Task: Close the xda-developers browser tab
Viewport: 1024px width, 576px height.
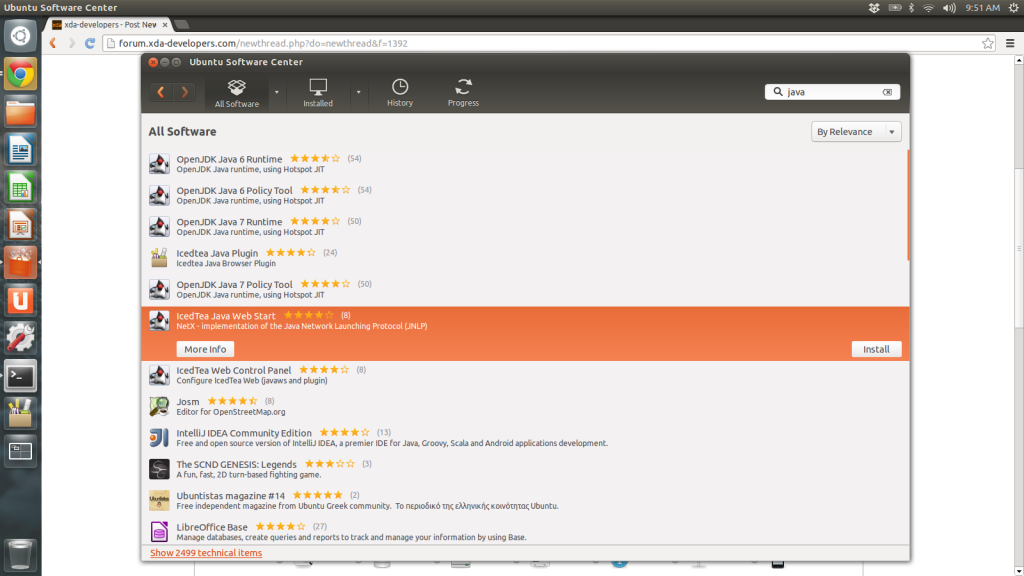Action: [165, 25]
